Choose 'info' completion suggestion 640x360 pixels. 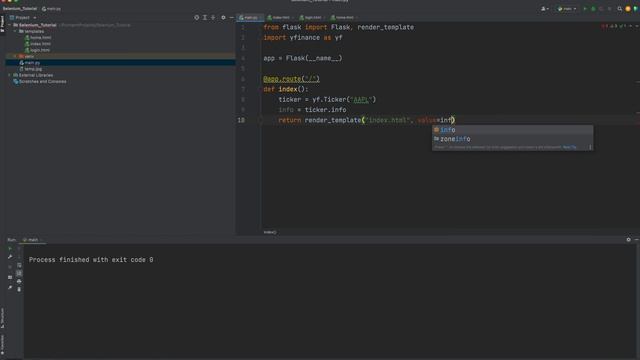pos(512,130)
